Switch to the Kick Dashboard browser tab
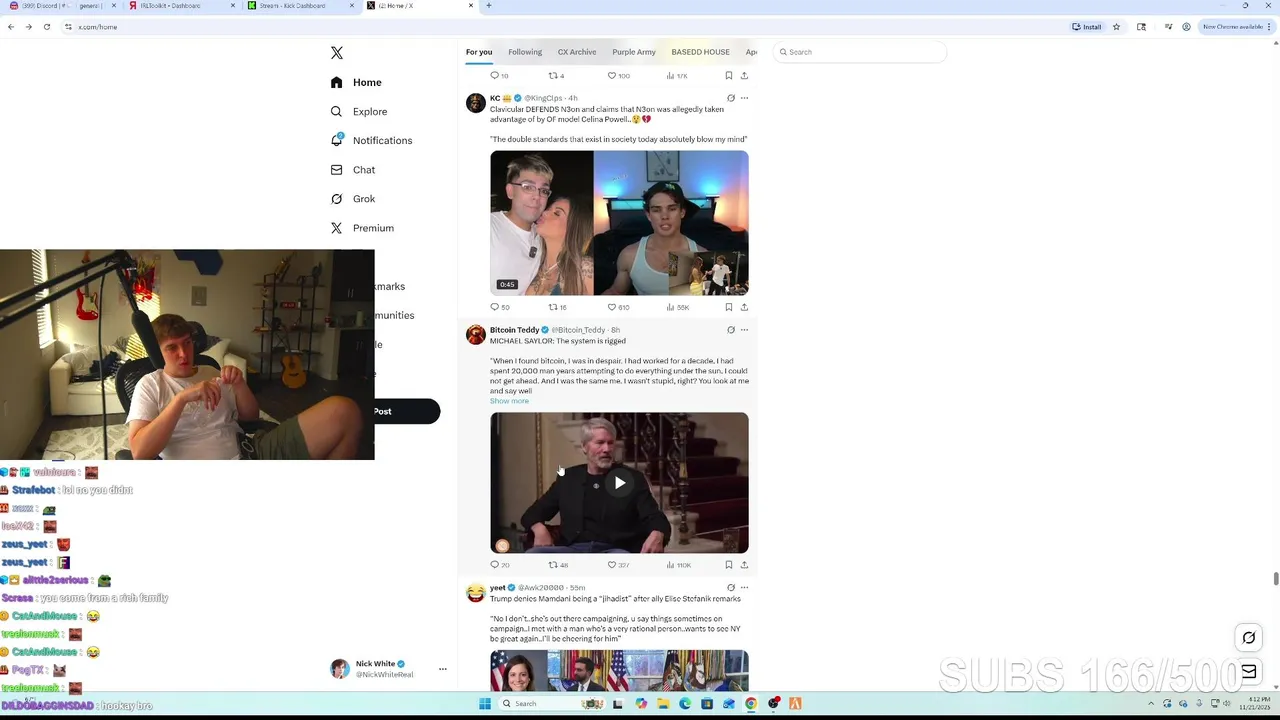1280x720 pixels. point(301,6)
